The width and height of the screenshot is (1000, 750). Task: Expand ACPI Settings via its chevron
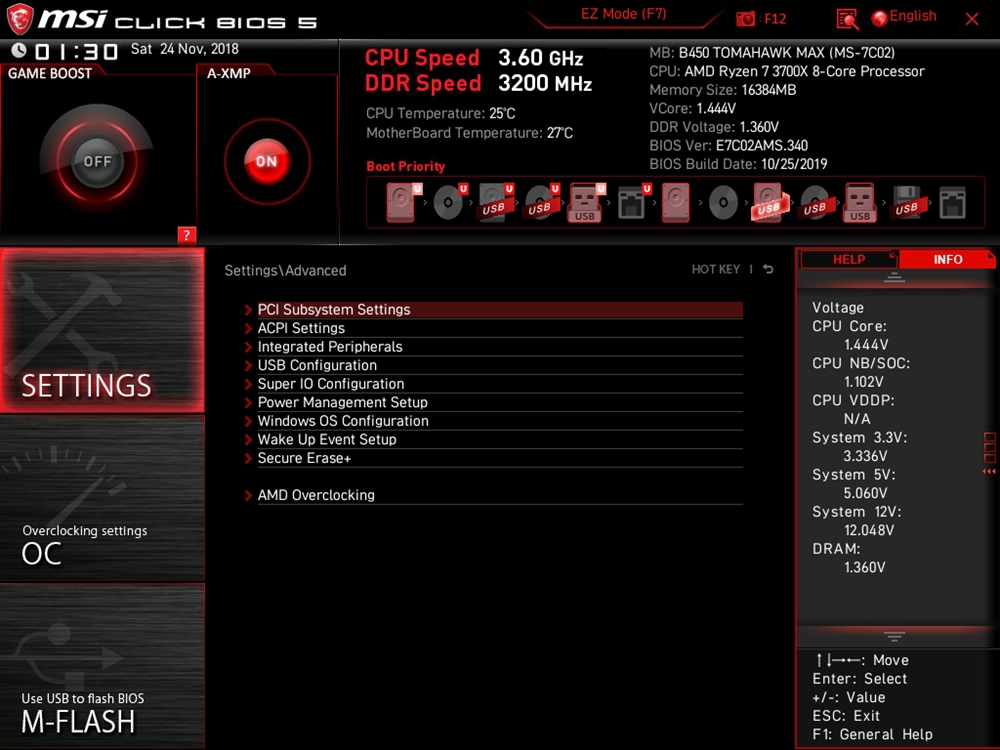pos(248,328)
